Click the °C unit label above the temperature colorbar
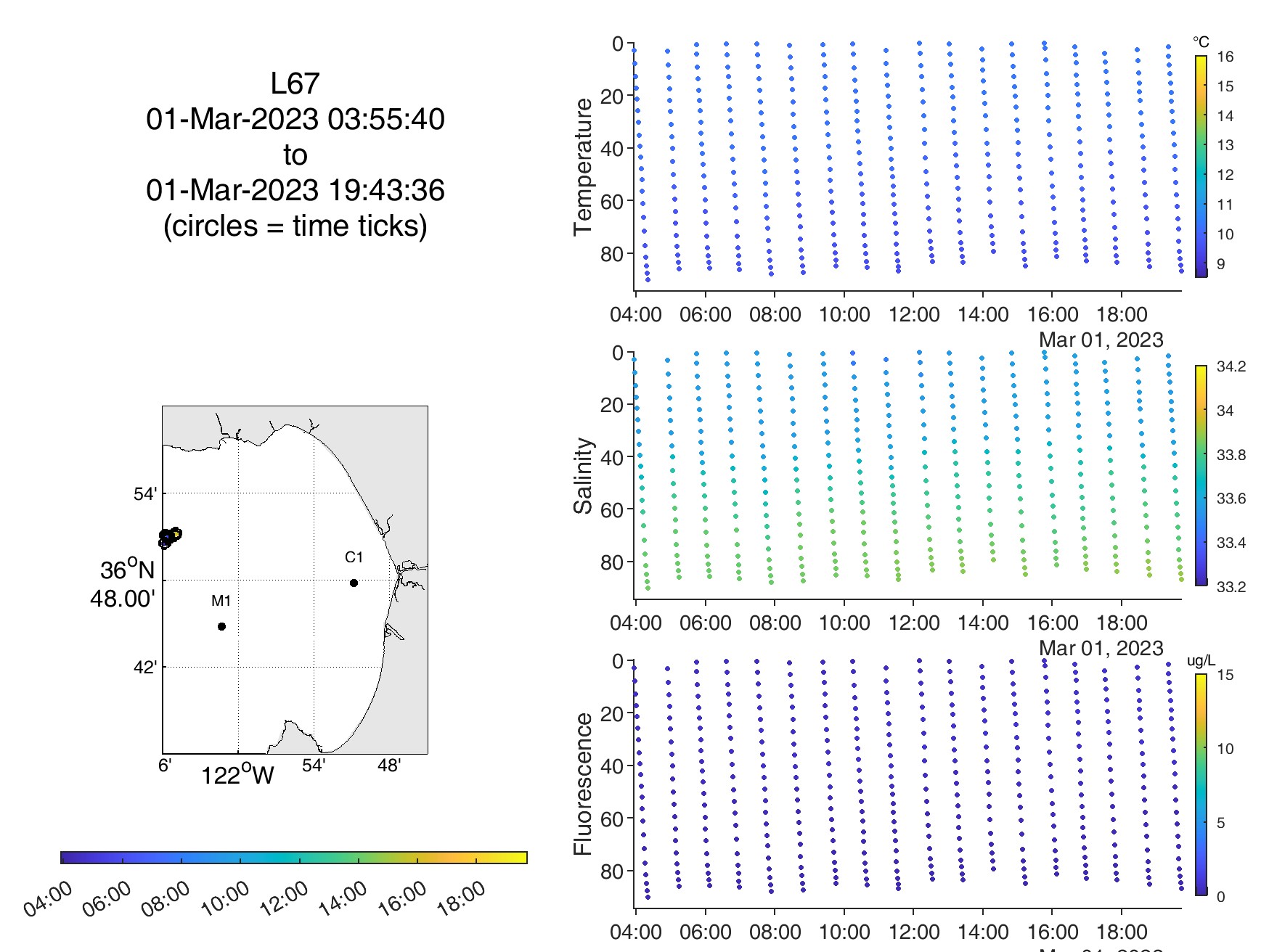Viewport: 1269px width, 952px height. pos(1201,42)
